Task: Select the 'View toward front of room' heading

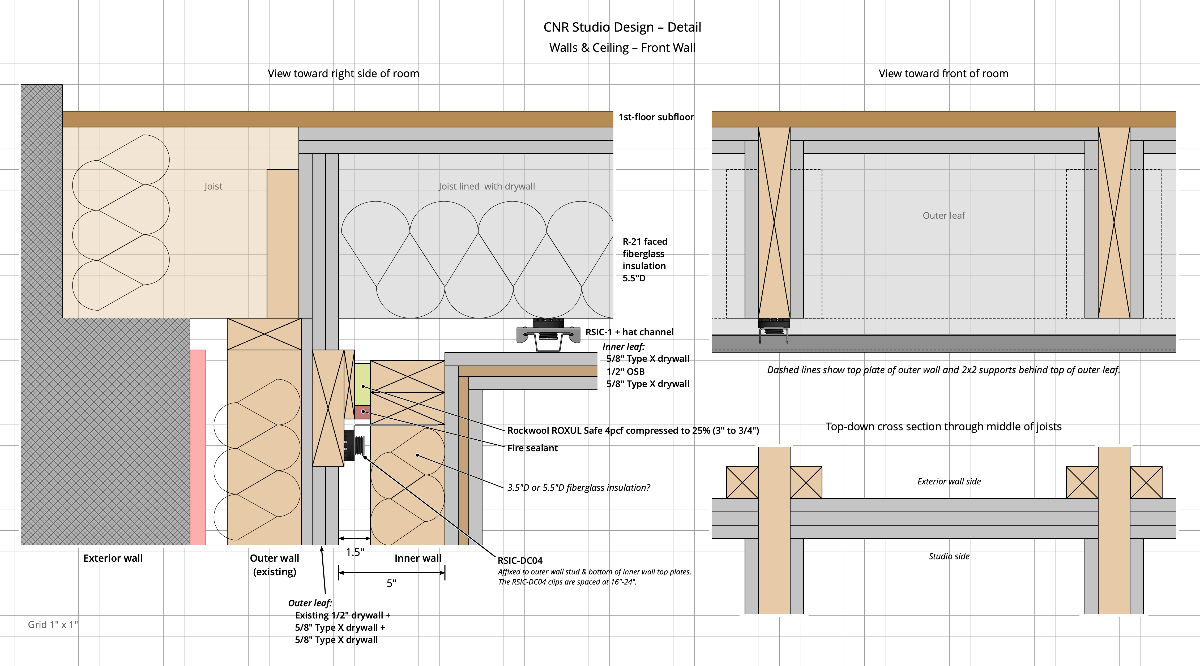Action: 943,73
